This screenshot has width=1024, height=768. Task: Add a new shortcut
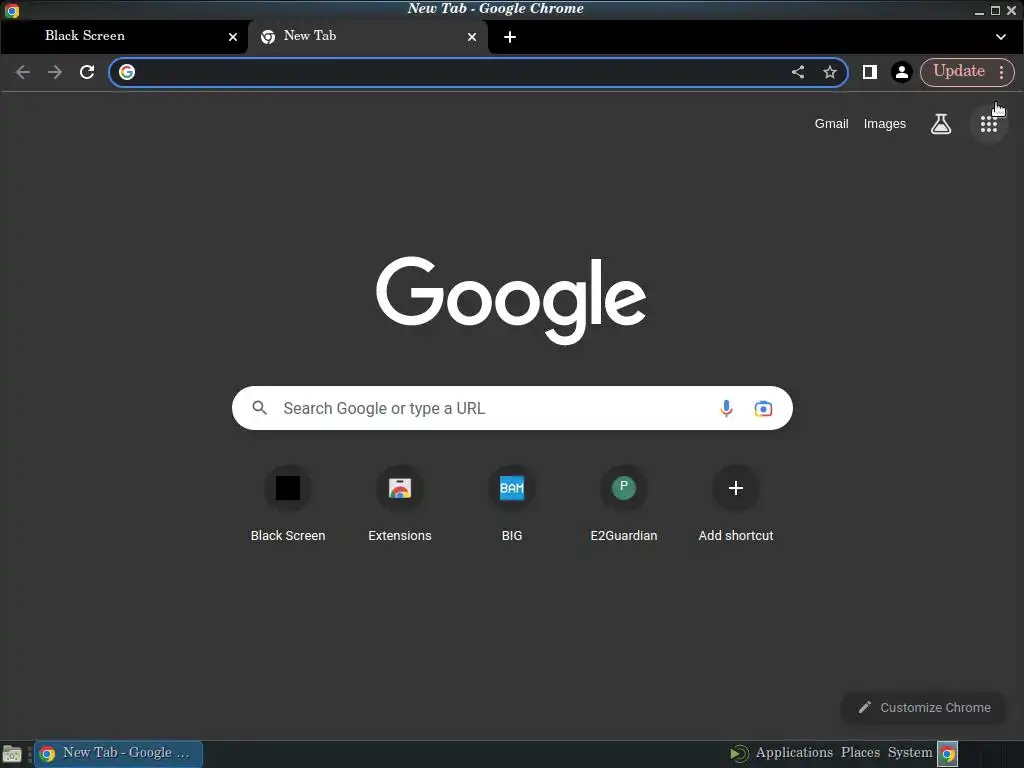[735, 503]
